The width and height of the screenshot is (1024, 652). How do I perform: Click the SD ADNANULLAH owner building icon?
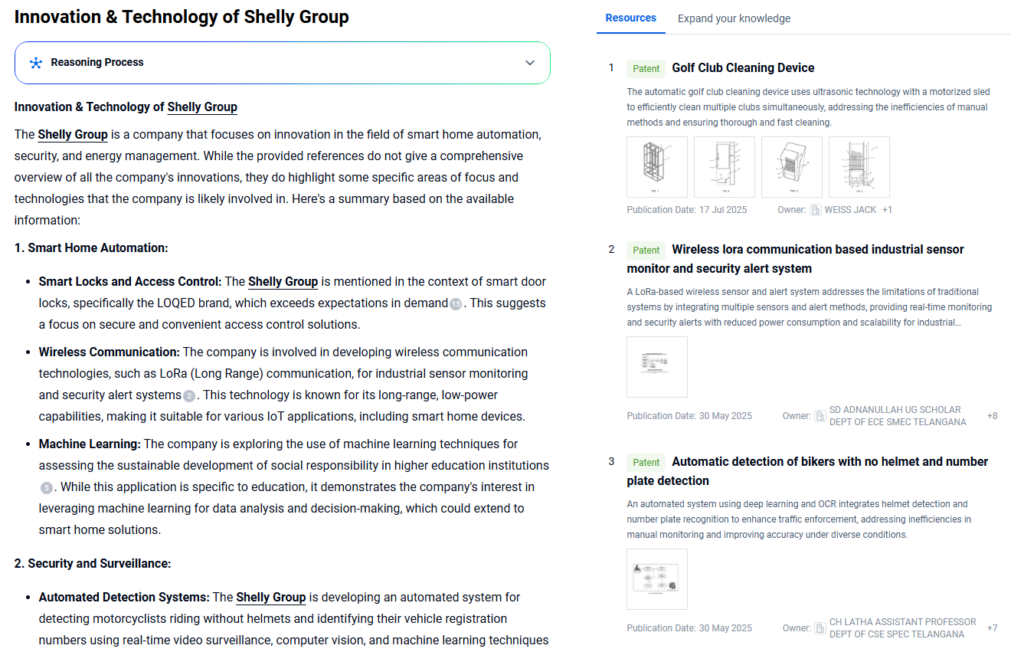(820, 416)
